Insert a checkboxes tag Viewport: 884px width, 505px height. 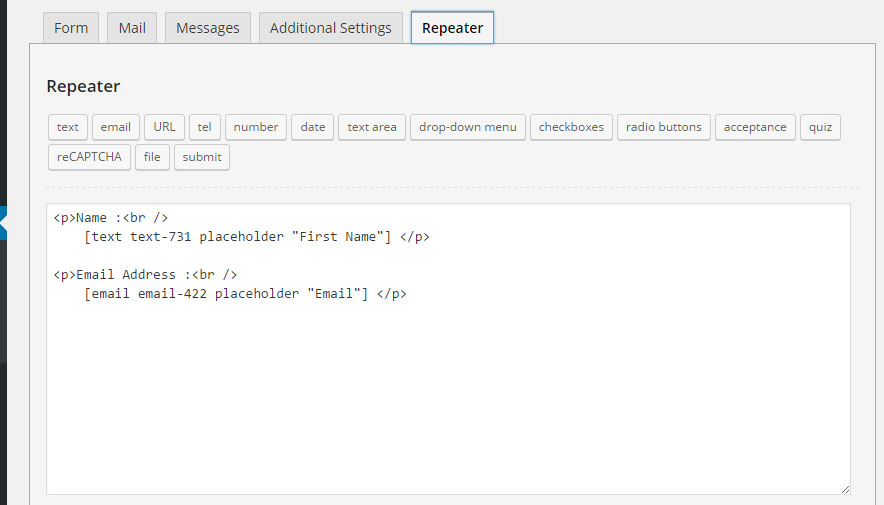coord(571,127)
